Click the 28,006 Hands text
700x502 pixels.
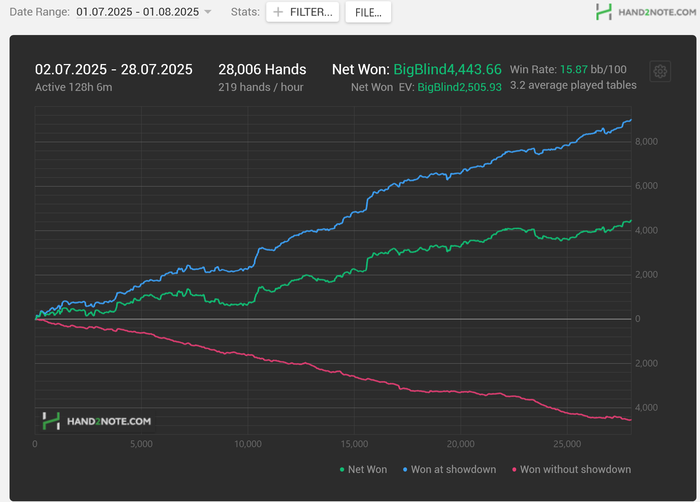coord(262,70)
